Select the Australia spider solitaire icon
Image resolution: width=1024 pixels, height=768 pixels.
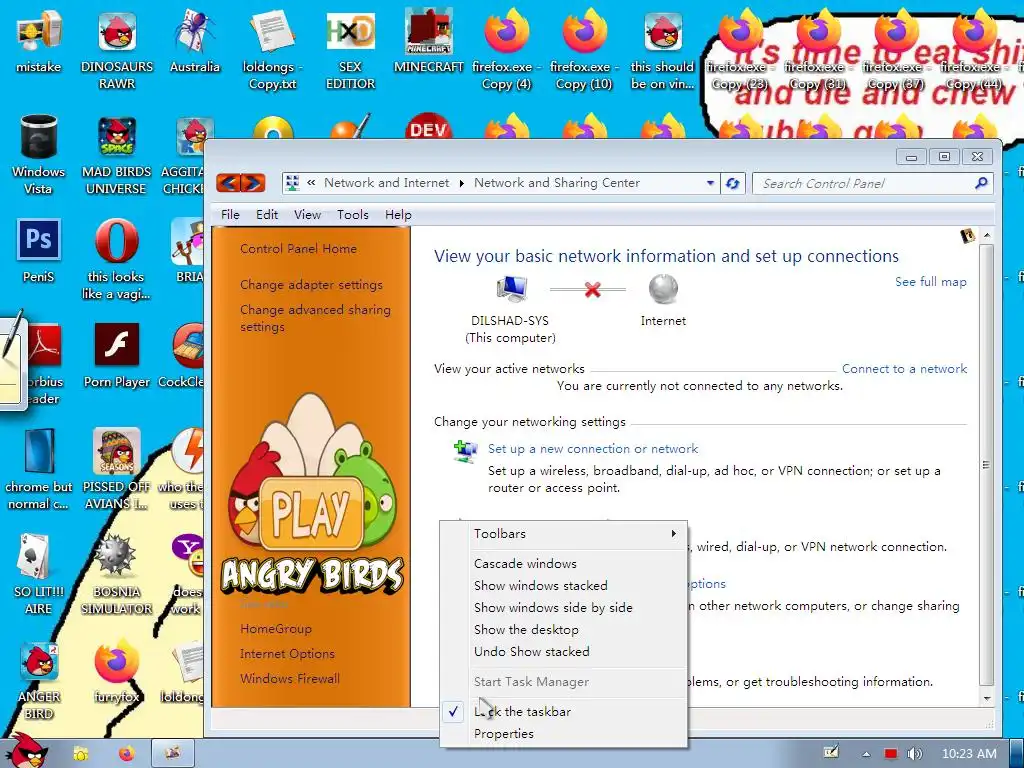195,41
